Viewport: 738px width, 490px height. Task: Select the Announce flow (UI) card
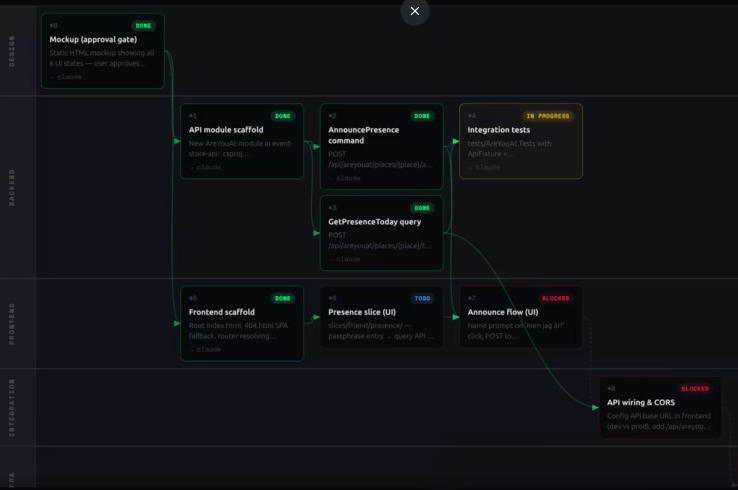(x=520, y=318)
